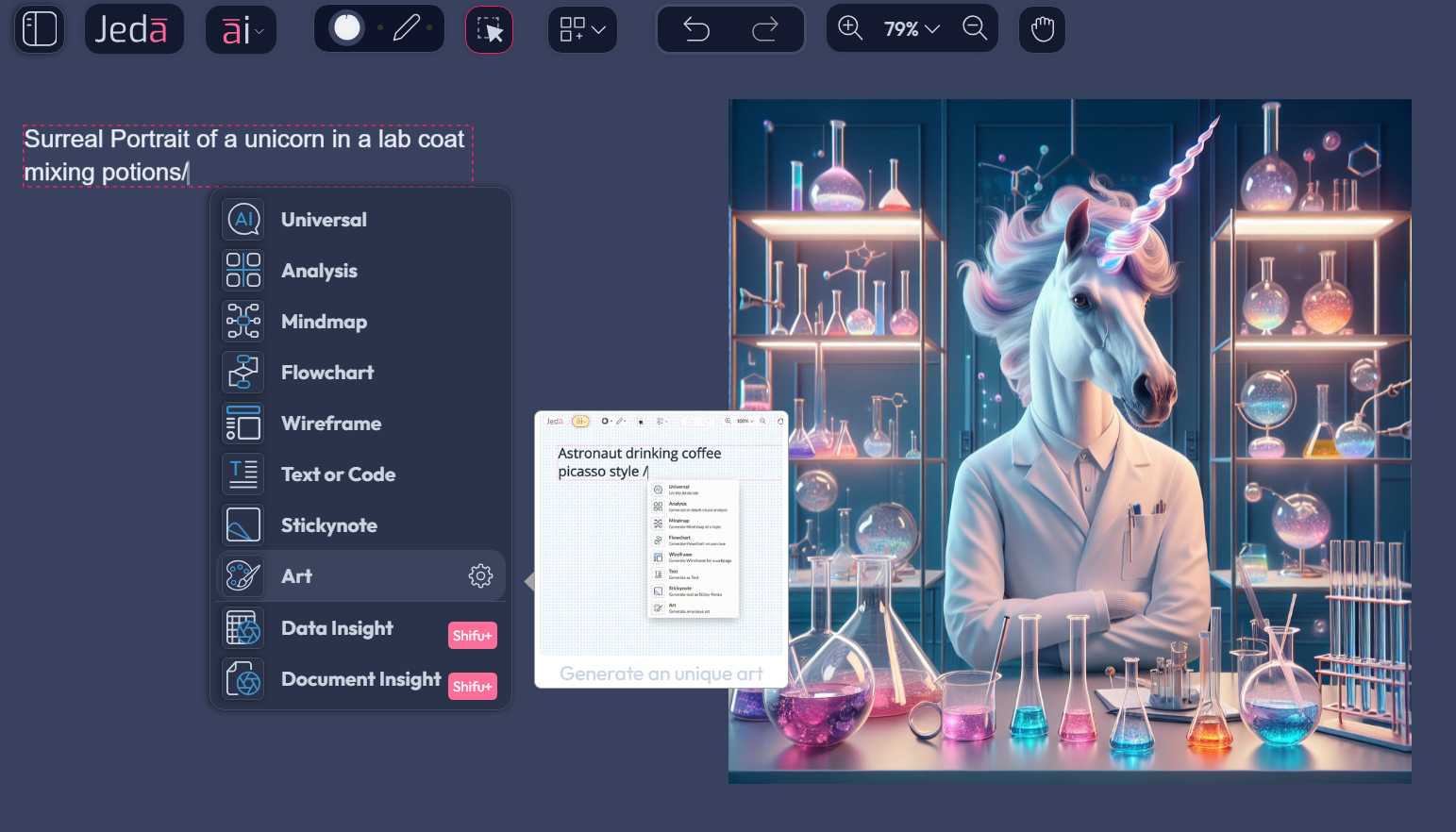
Task: Zoom in on the canvas
Action: [850, 28]
